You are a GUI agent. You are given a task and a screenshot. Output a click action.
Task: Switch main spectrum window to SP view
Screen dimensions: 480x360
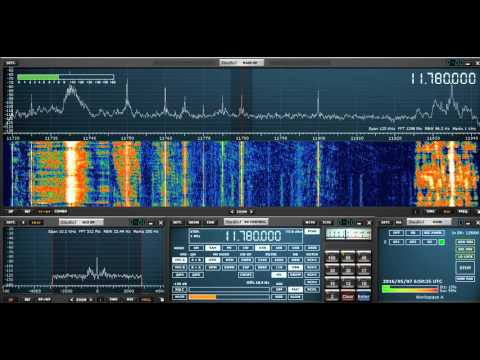pos(11,211)
